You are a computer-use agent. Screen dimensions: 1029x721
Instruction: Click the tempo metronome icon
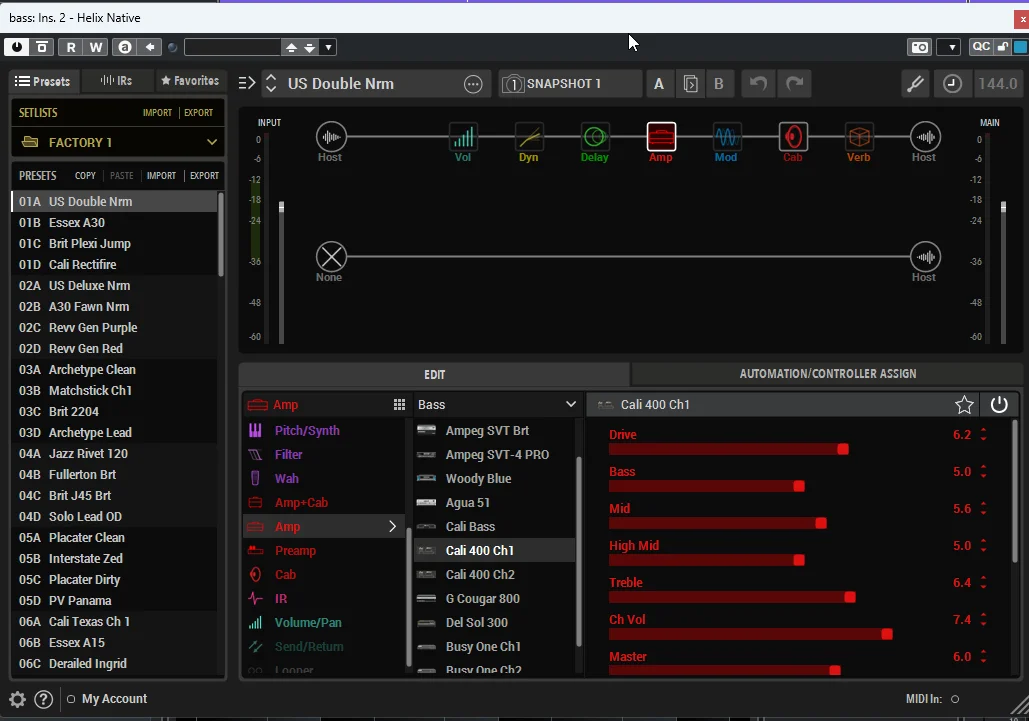[952, 84]
